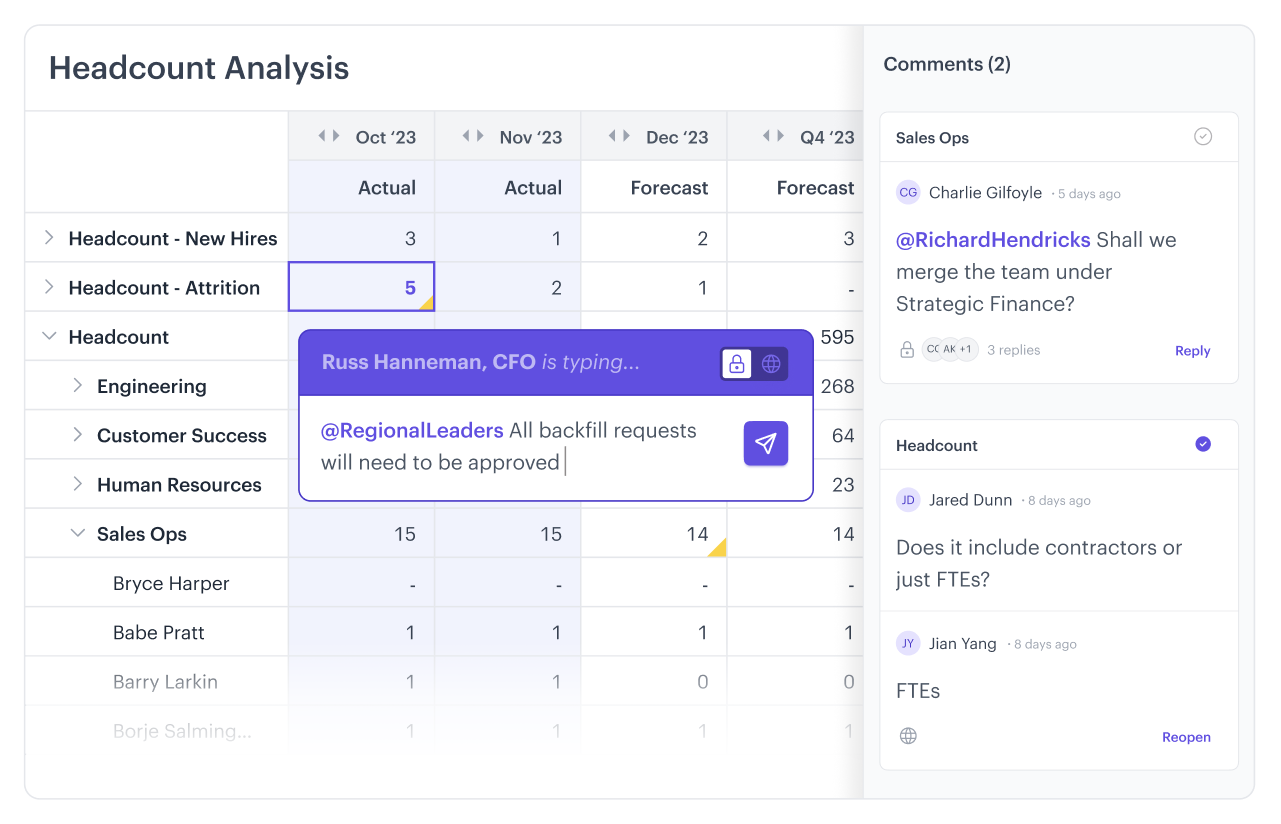Click the resolved checkmark on Headcount comment
Screen dimensions: 1281x824
tap(1203, 444)
